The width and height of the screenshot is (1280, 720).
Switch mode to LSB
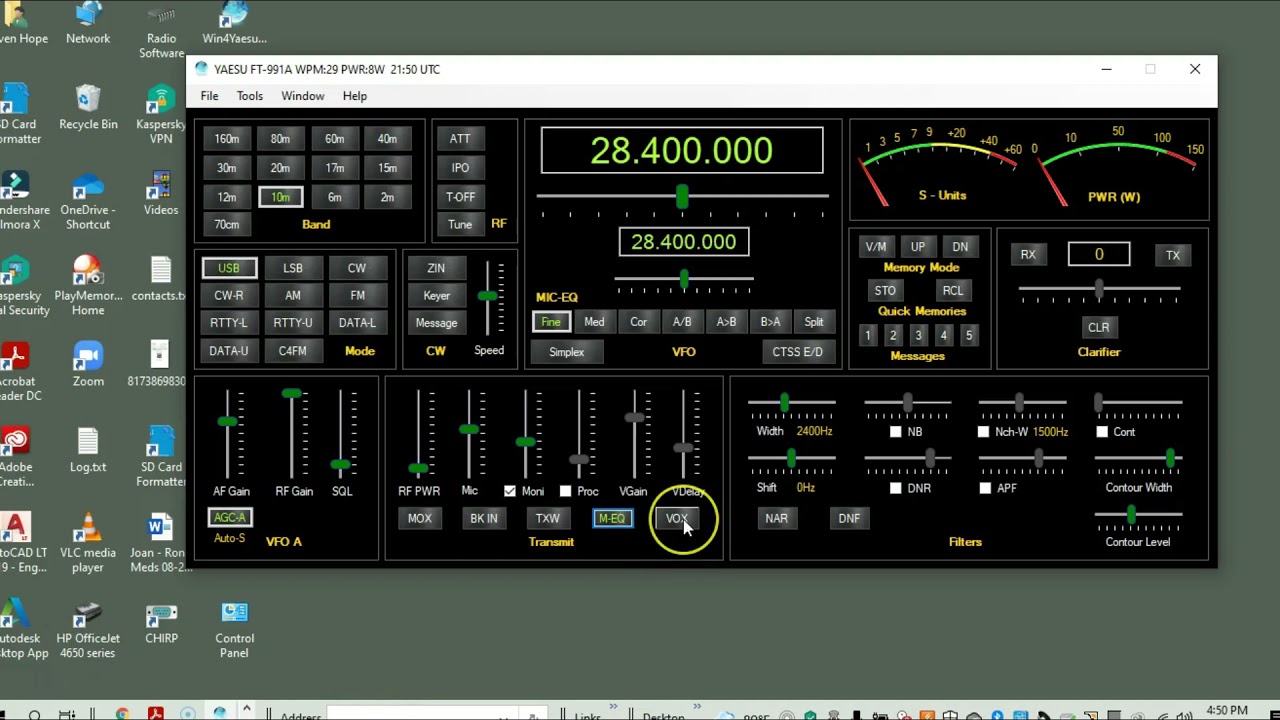pyautogui.click(x=292, y=268)
